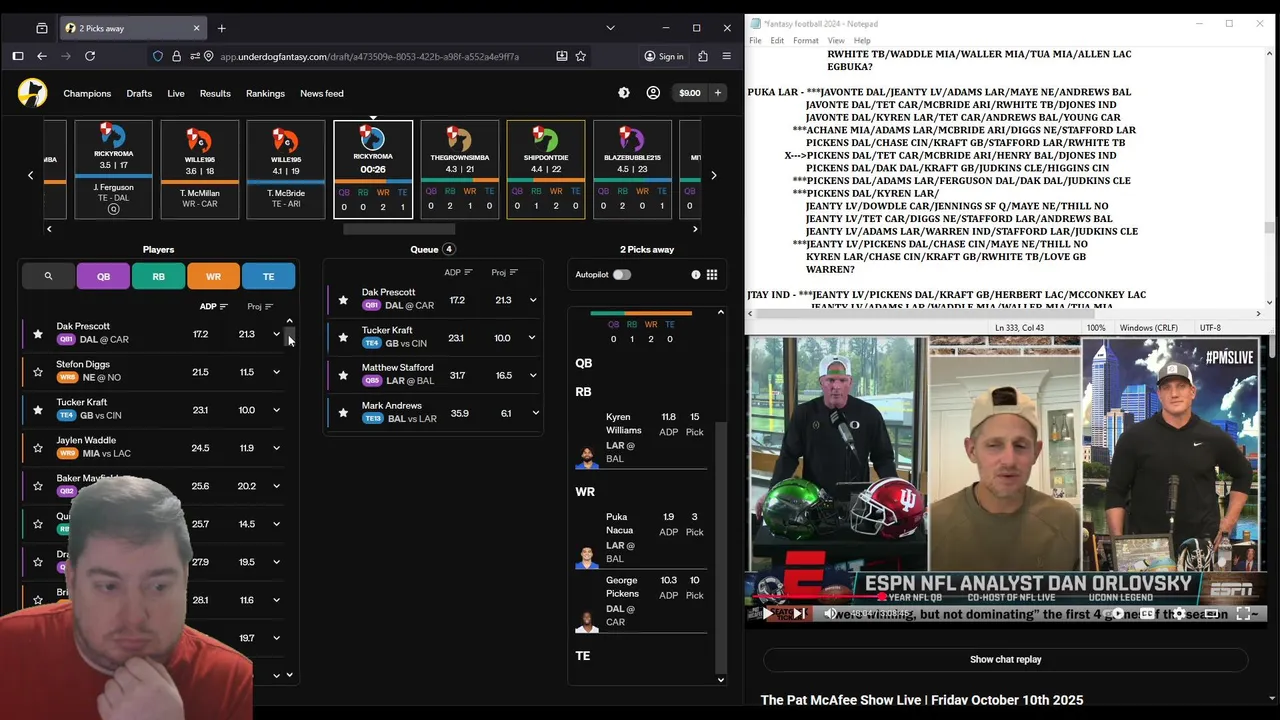This screenshot has width=1280, height=720.
Task: Filter players by RB
Action: 158,276
